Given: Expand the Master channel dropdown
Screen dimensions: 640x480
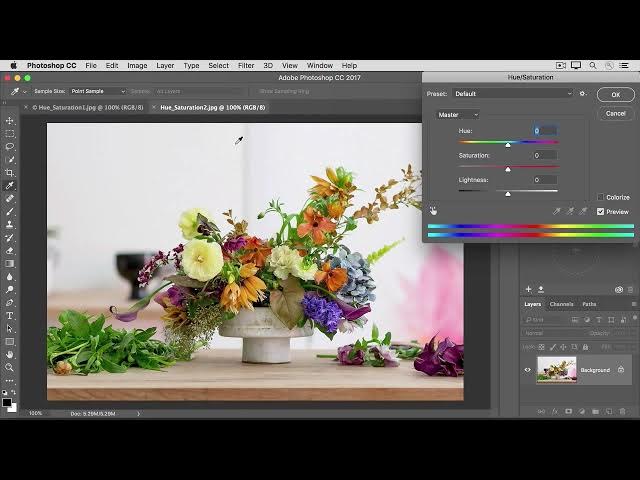Looking at the screenshot, I should click(x=457, y=115).
